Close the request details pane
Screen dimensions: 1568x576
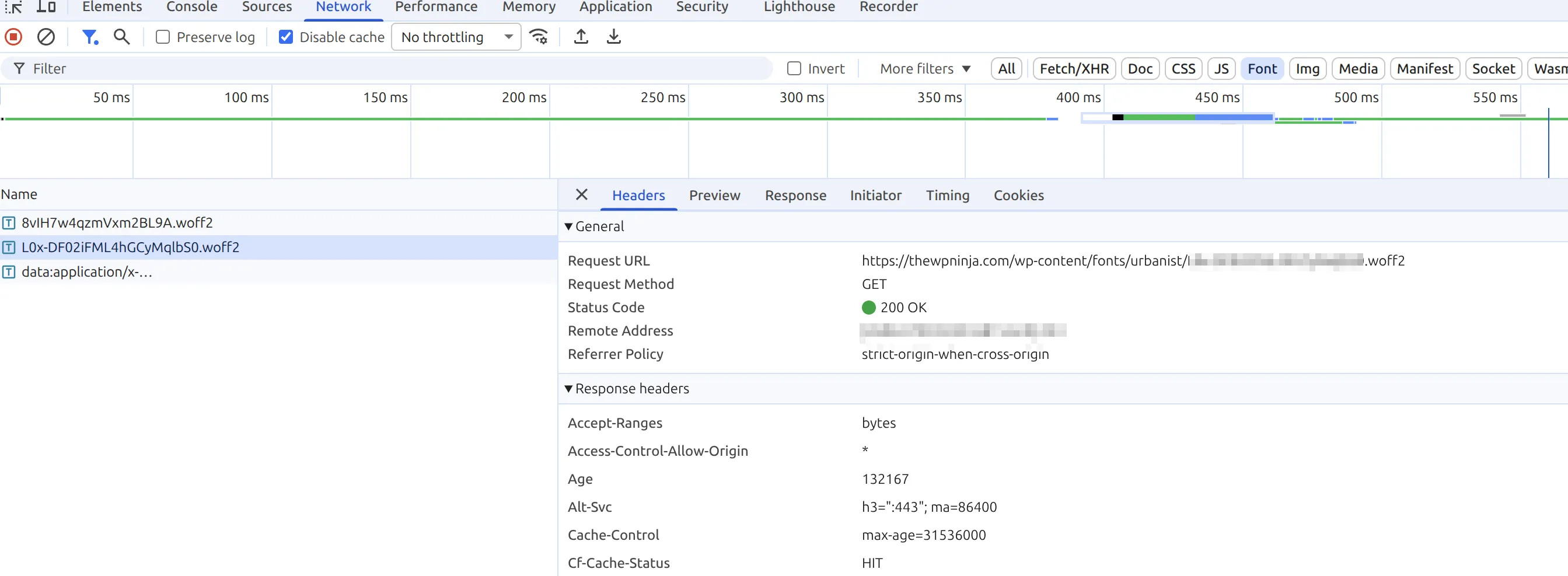click(x=581, y=195)
